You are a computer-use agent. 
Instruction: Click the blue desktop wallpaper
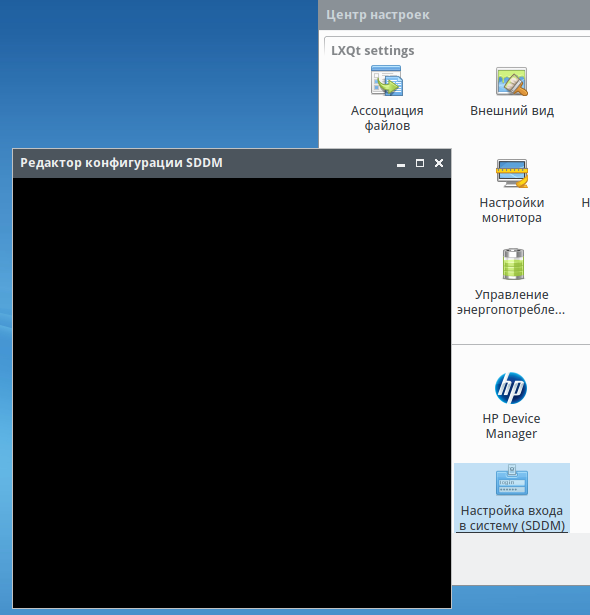pyautogui.click(x=157, y=75)
